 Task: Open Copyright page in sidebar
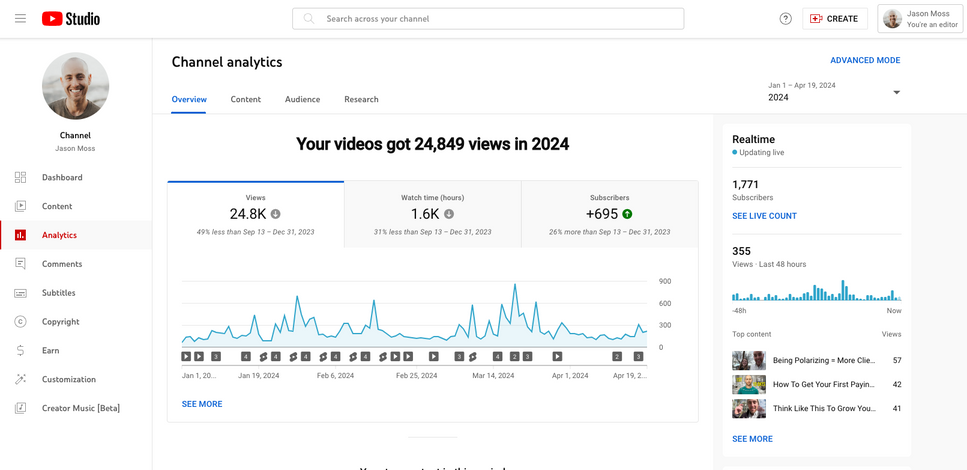60,322
